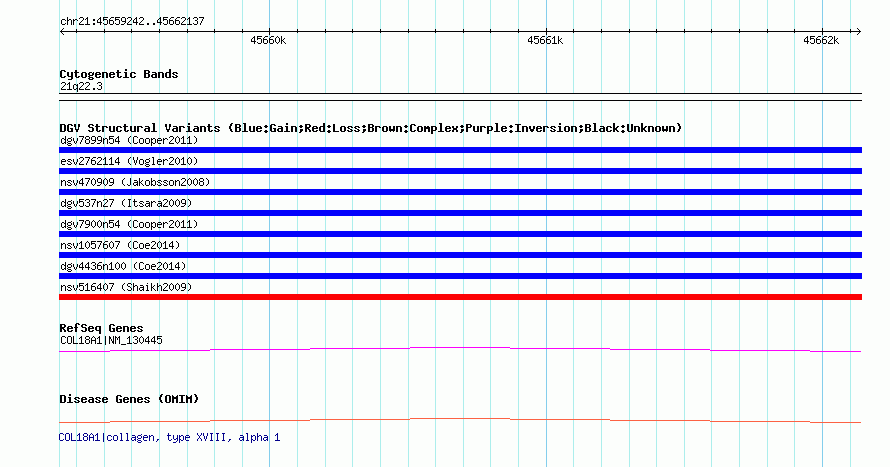Click the blue gain bar under nsv470909

pos(460,192)
